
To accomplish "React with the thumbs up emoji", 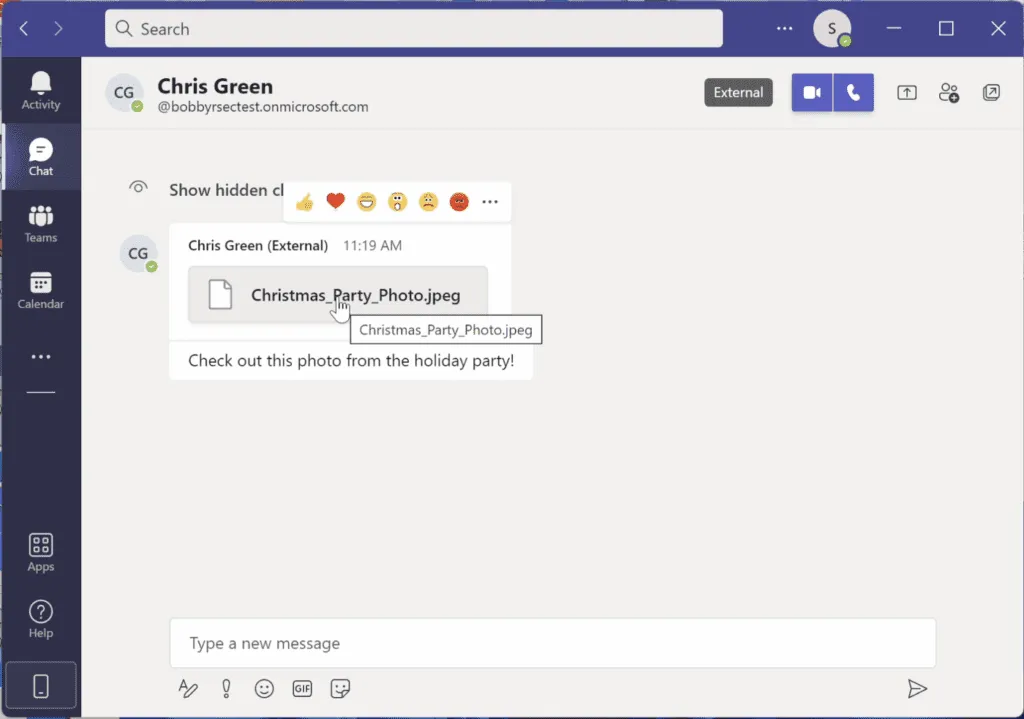I will tap(304, 200).
